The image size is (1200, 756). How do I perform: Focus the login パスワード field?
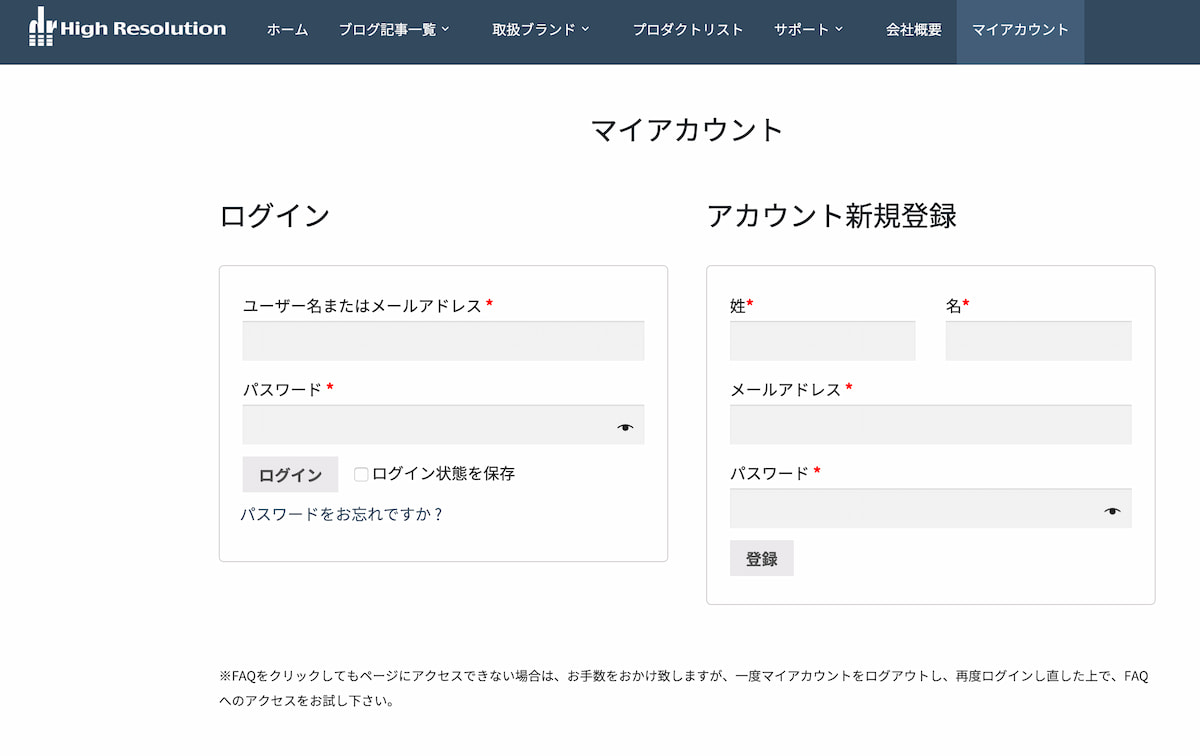[443, 424]
